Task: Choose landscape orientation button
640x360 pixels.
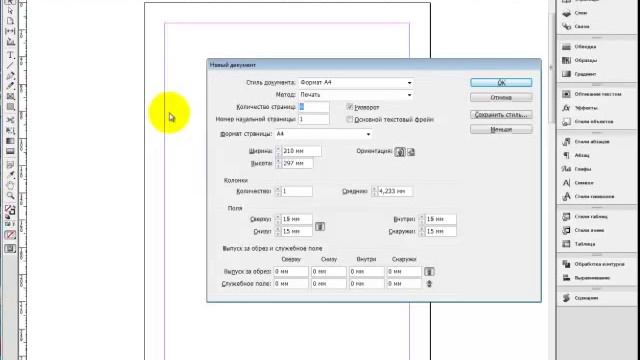Action: 411,152
